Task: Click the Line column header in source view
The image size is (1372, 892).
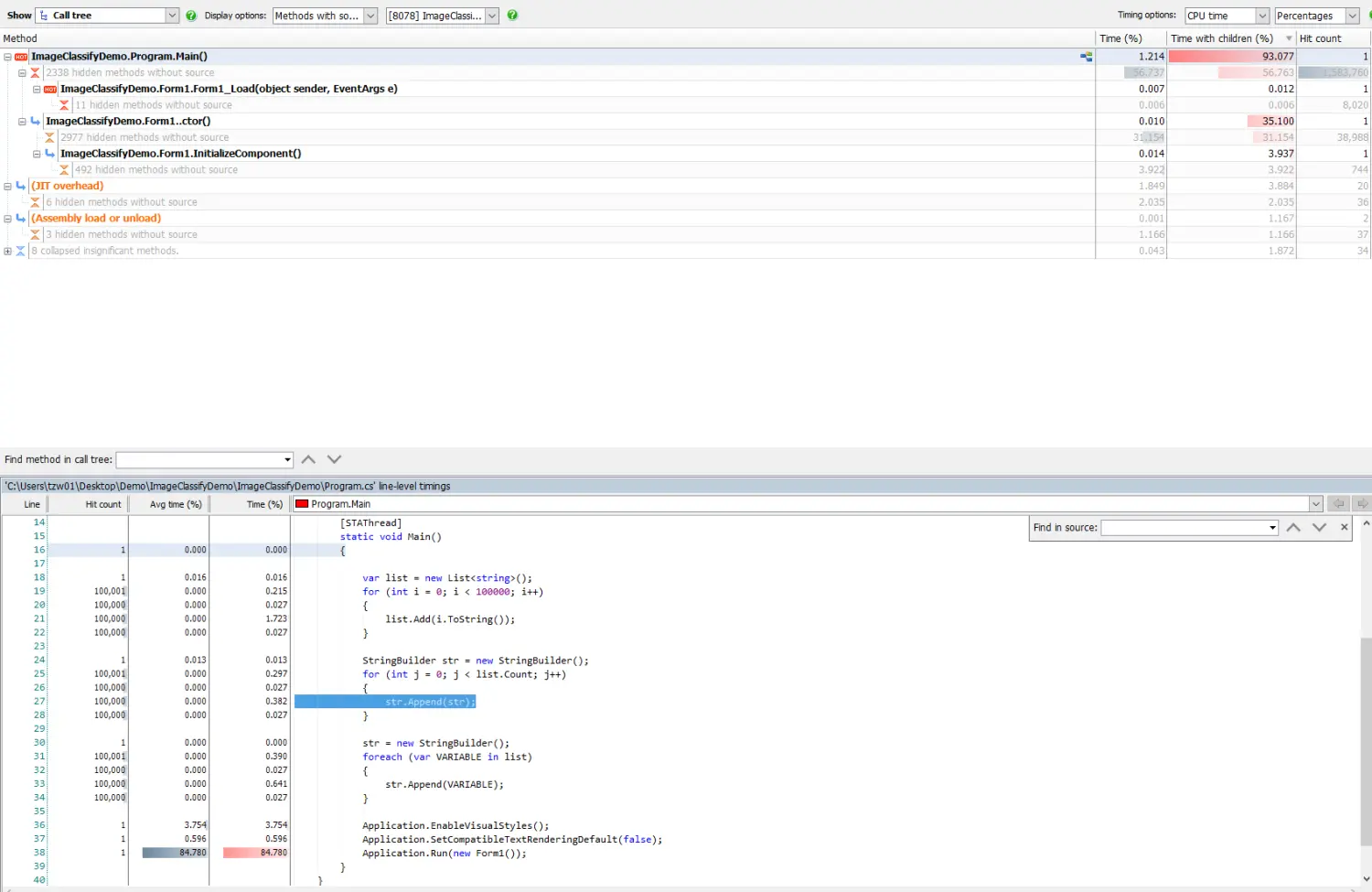Action: point(24,504)
